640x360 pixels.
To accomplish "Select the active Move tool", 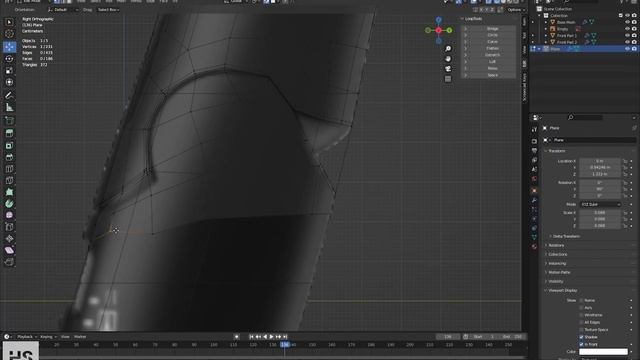I will pos(9,47).
